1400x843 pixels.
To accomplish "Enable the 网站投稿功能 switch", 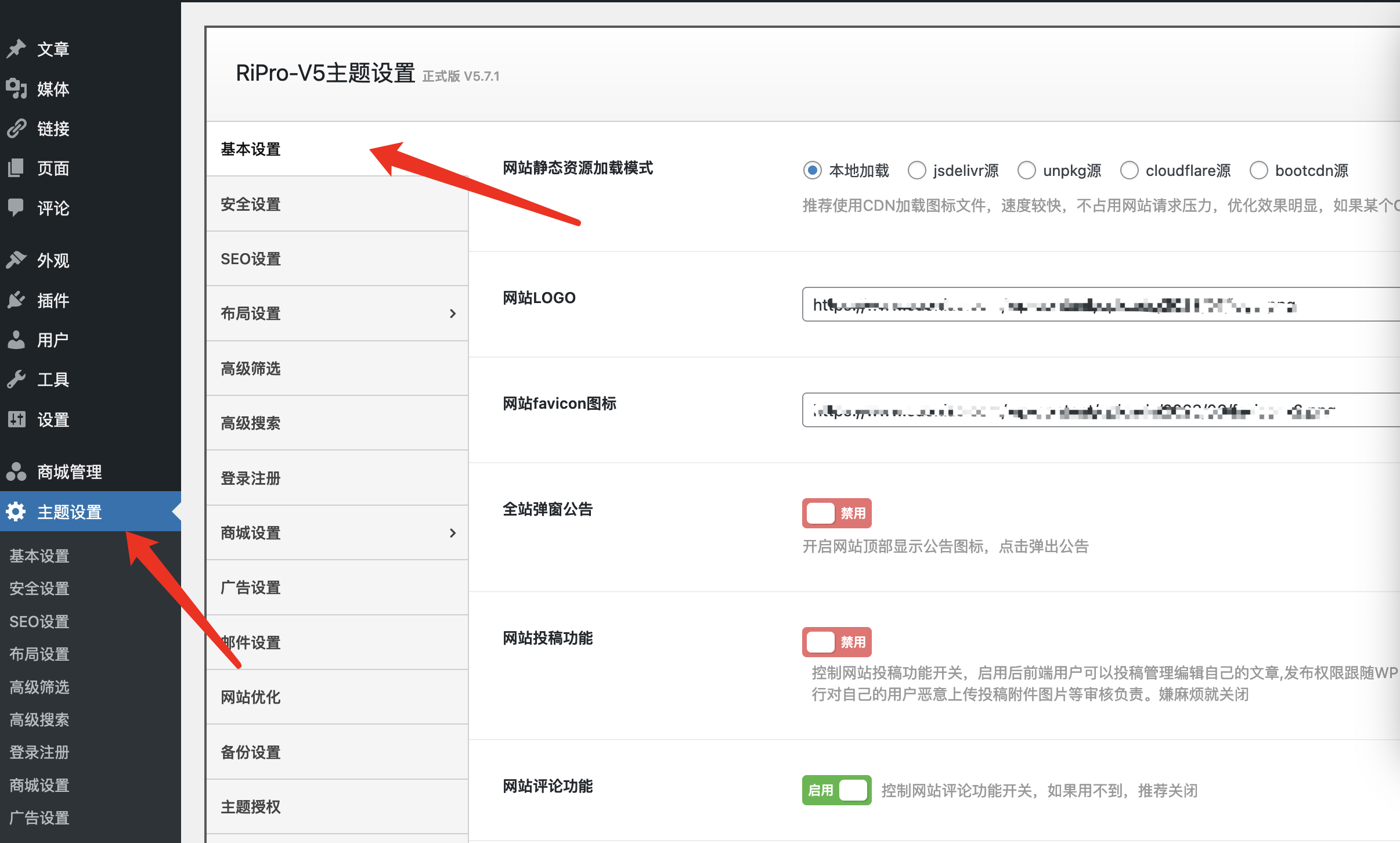I will 837,642.
